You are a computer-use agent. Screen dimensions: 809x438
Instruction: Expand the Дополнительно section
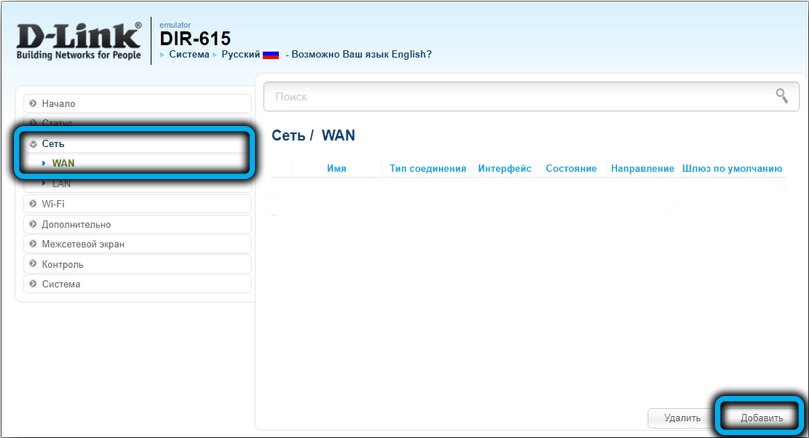click(x=76, y=224)
